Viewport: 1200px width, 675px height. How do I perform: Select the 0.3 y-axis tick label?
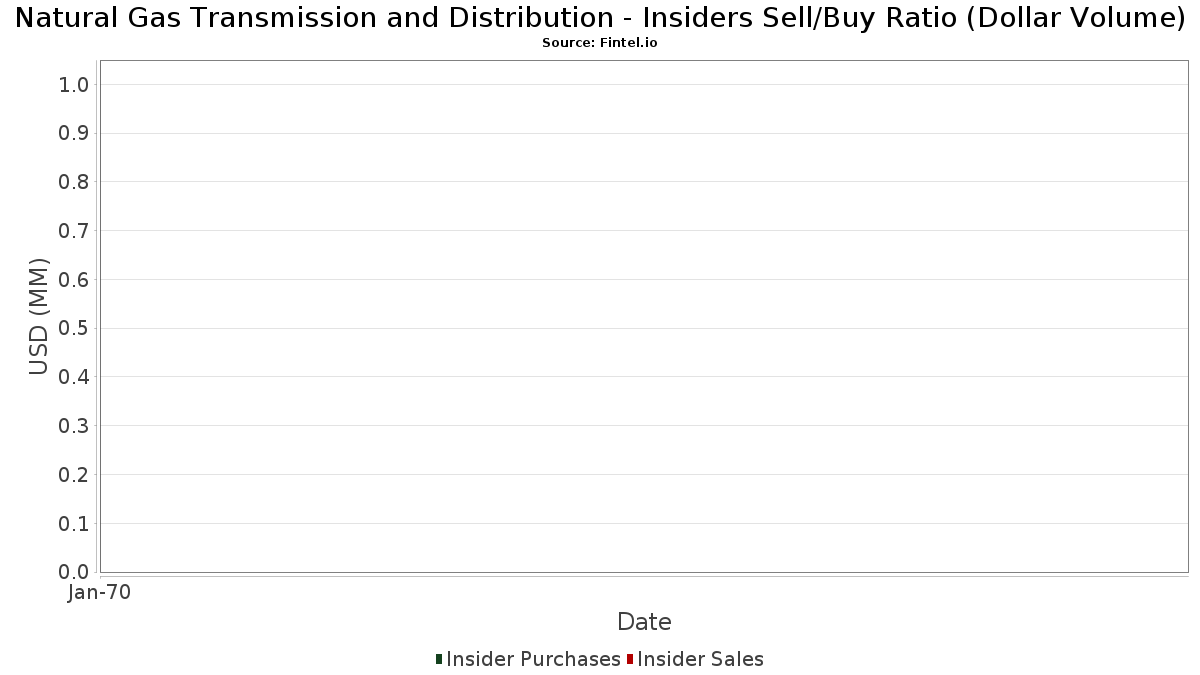(x=75, y=426)
